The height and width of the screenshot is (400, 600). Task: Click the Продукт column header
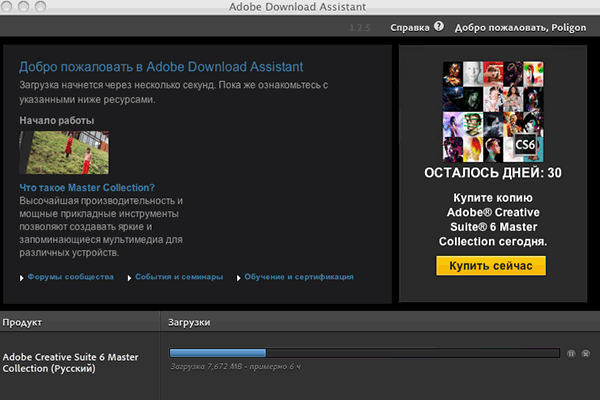pyautogui.click(x=22, y=323)
